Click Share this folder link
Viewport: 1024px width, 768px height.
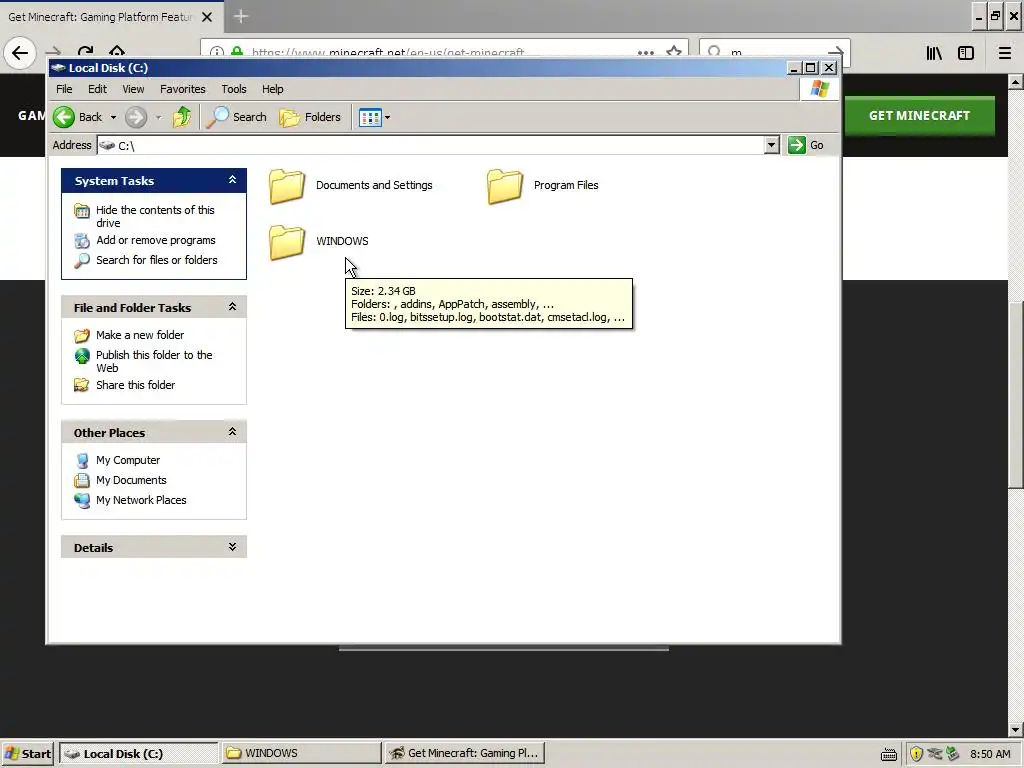[135, 385]
